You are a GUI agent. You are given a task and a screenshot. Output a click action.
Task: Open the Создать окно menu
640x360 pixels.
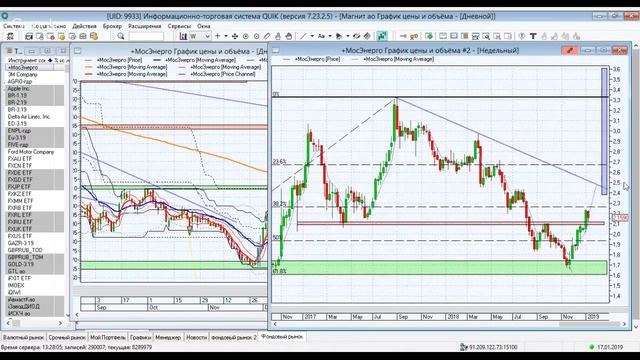point(49,26)
